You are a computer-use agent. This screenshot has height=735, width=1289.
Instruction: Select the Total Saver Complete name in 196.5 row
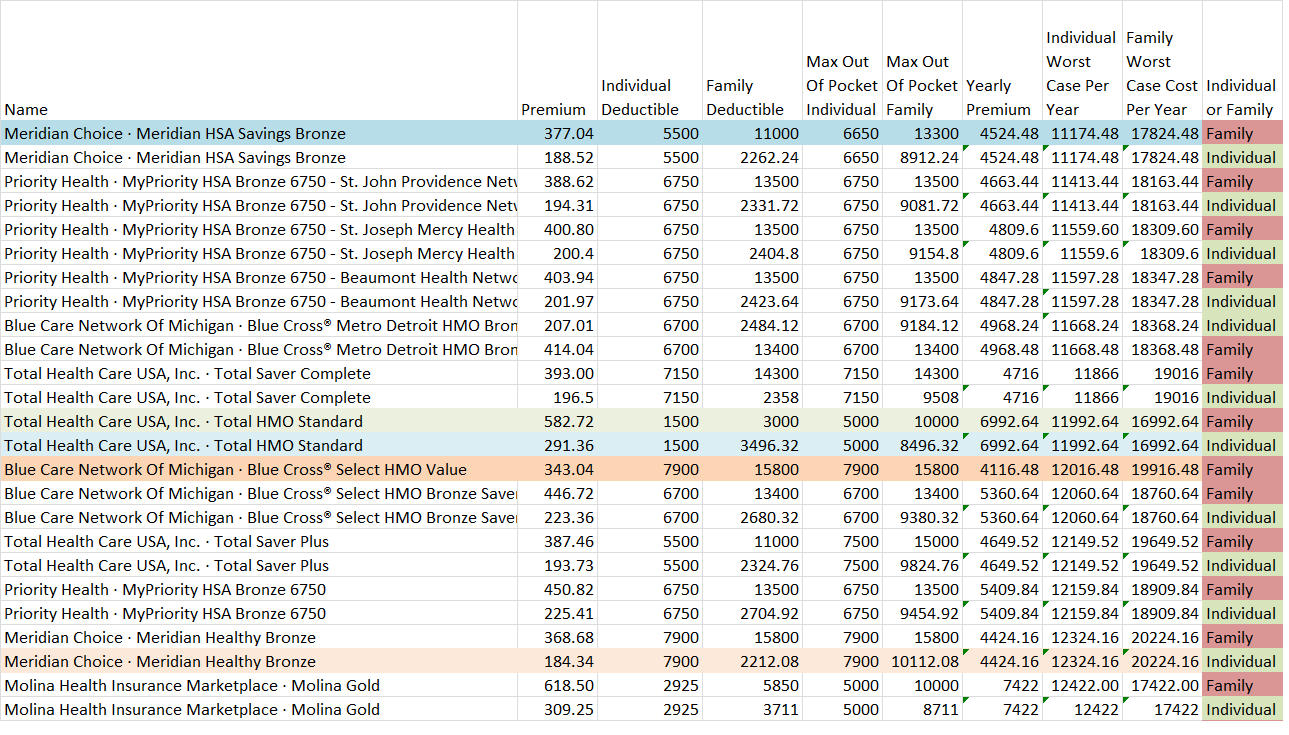tap(259, 397)
